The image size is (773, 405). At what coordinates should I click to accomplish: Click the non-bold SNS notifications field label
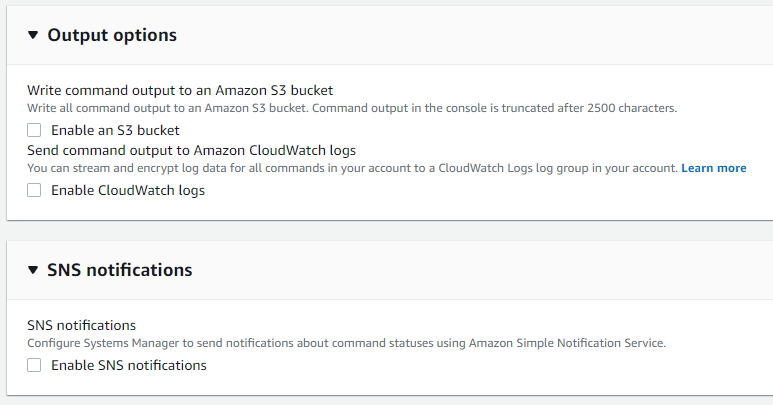(x=81, y=325)
